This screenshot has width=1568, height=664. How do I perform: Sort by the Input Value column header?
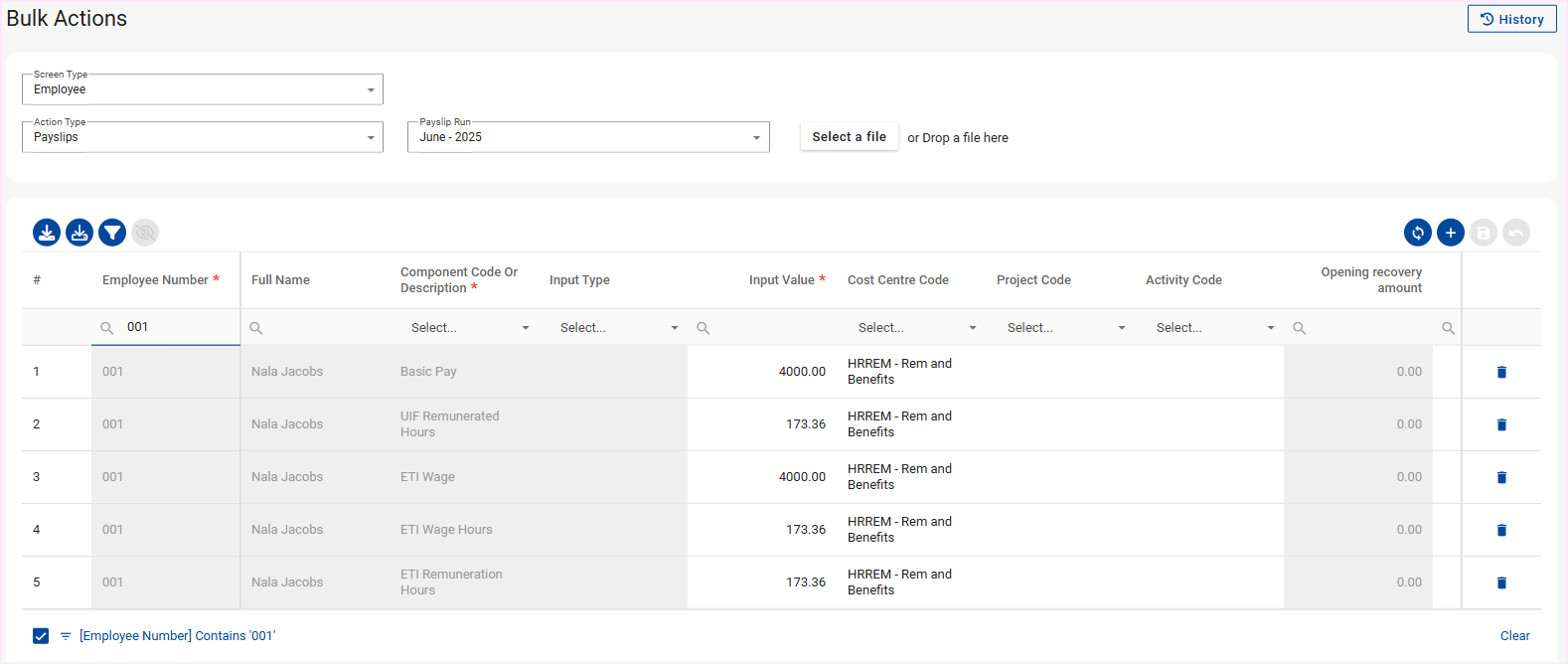click(781, 280)
